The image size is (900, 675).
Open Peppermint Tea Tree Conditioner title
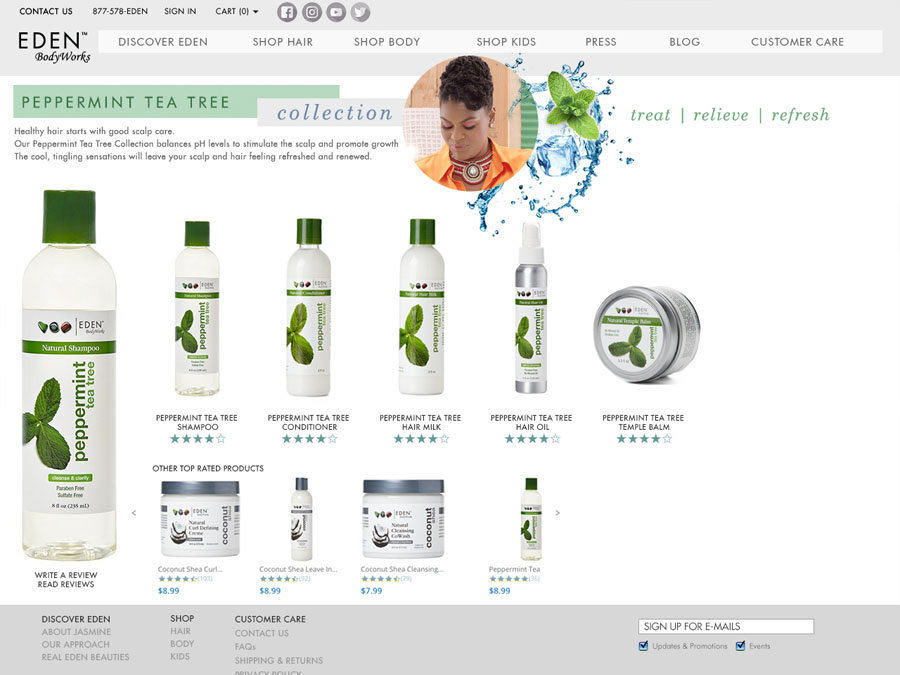tap(309, 422)
